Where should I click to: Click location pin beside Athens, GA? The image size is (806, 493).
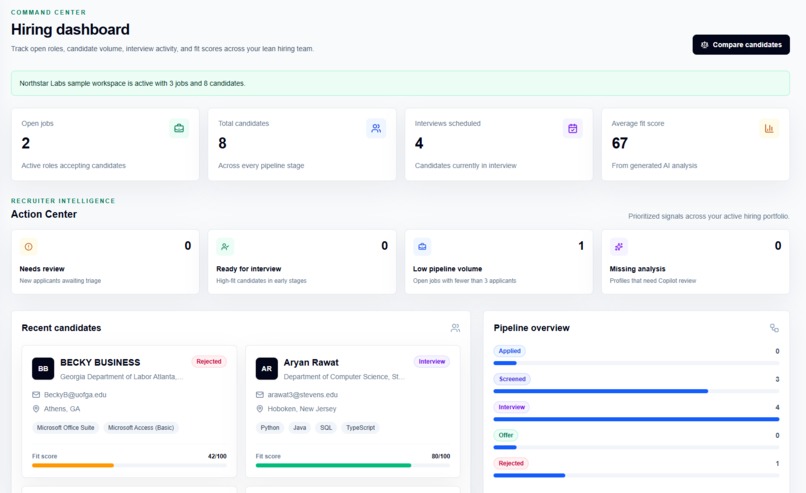(x=36, y=409)
